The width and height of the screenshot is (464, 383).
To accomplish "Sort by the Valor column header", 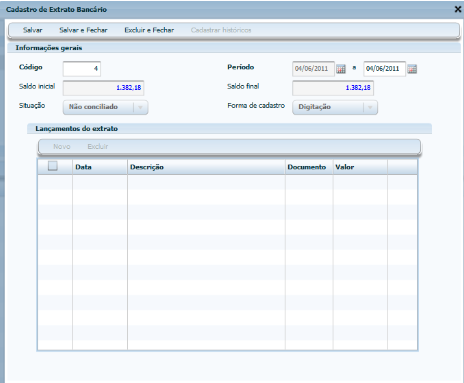I will click(x=360, y=167).
